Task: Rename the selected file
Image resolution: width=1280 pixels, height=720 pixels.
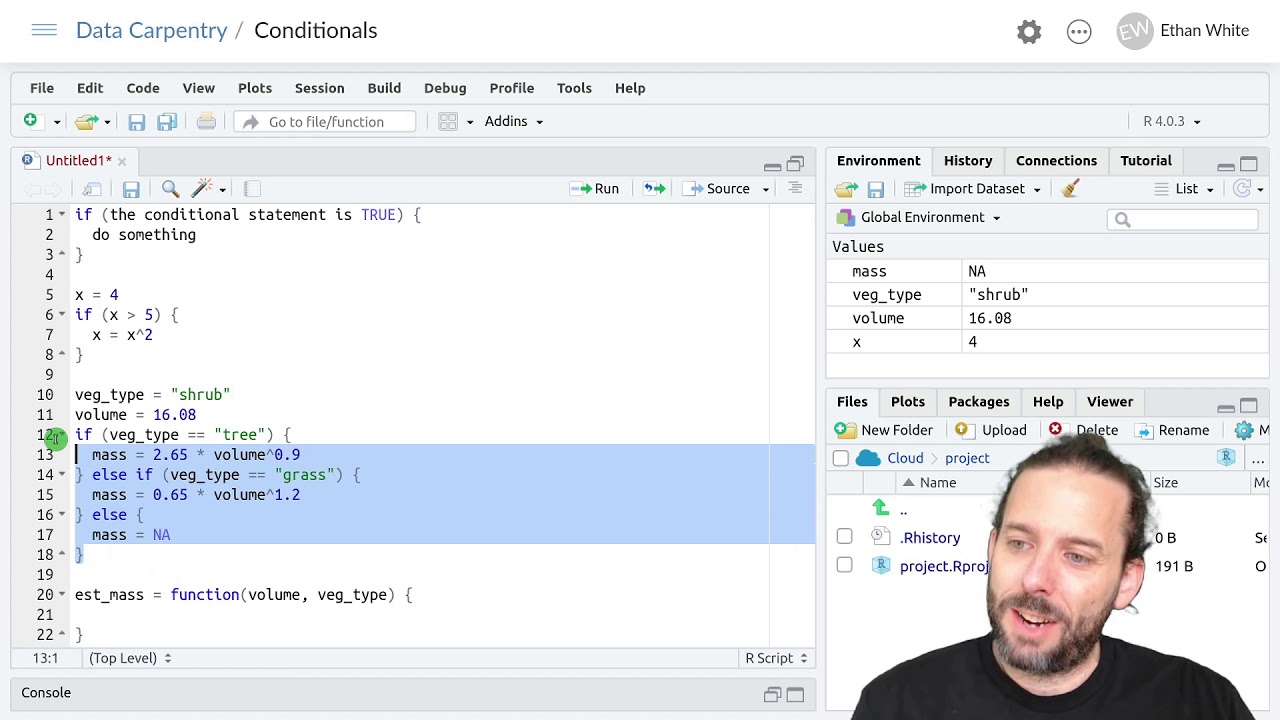Action: pos(1173,430)
